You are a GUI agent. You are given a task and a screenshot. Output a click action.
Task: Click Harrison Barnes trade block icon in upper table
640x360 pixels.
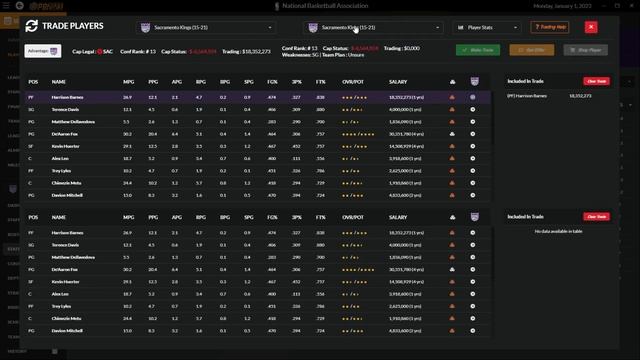click(x=452, y=97)
